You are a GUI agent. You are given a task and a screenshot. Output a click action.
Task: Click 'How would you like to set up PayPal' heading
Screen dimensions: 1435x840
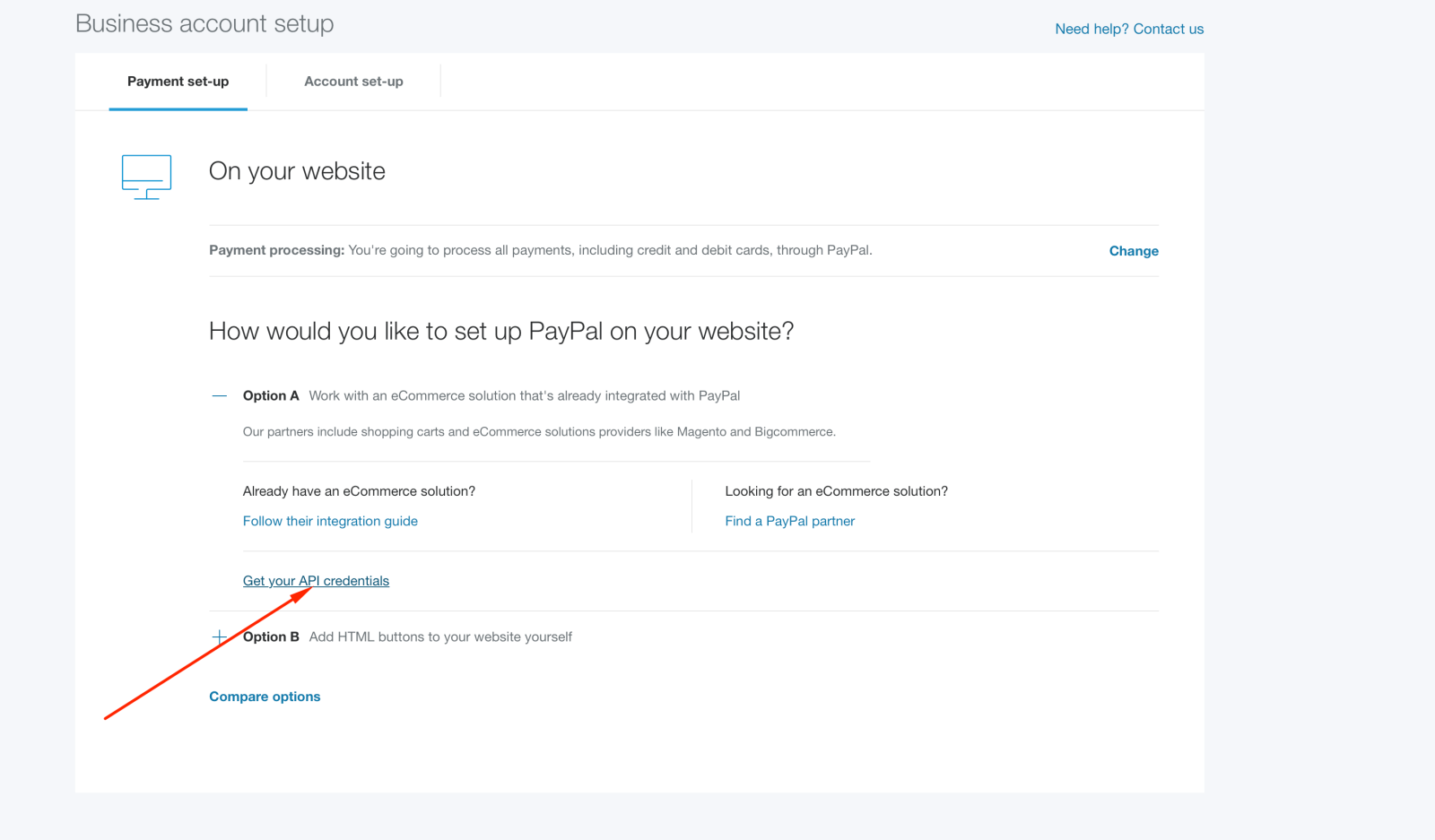coord(501,332)
